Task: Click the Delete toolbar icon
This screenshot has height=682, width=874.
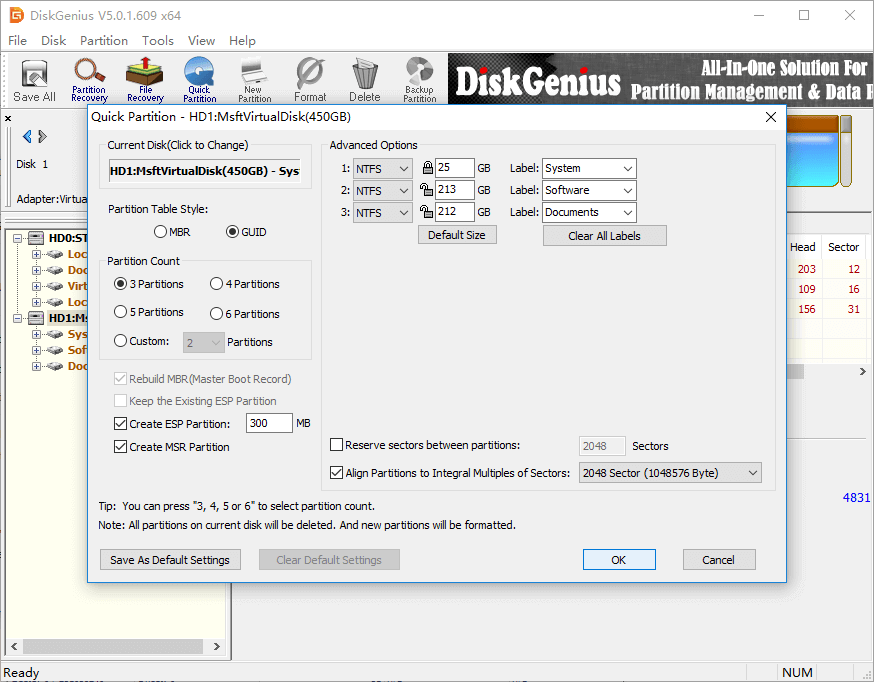Action: coord(364,80)
